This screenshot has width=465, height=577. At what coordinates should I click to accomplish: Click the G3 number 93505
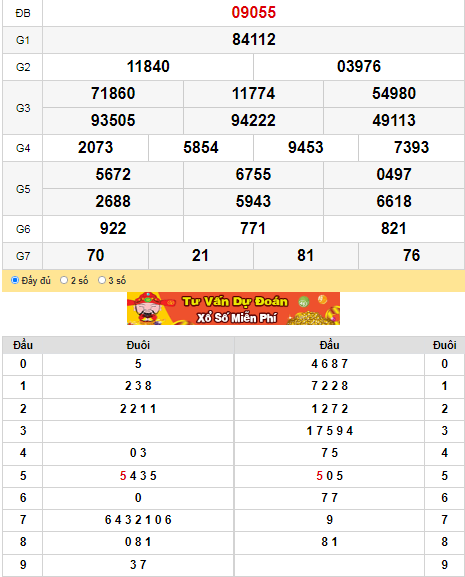coord(113,120)
